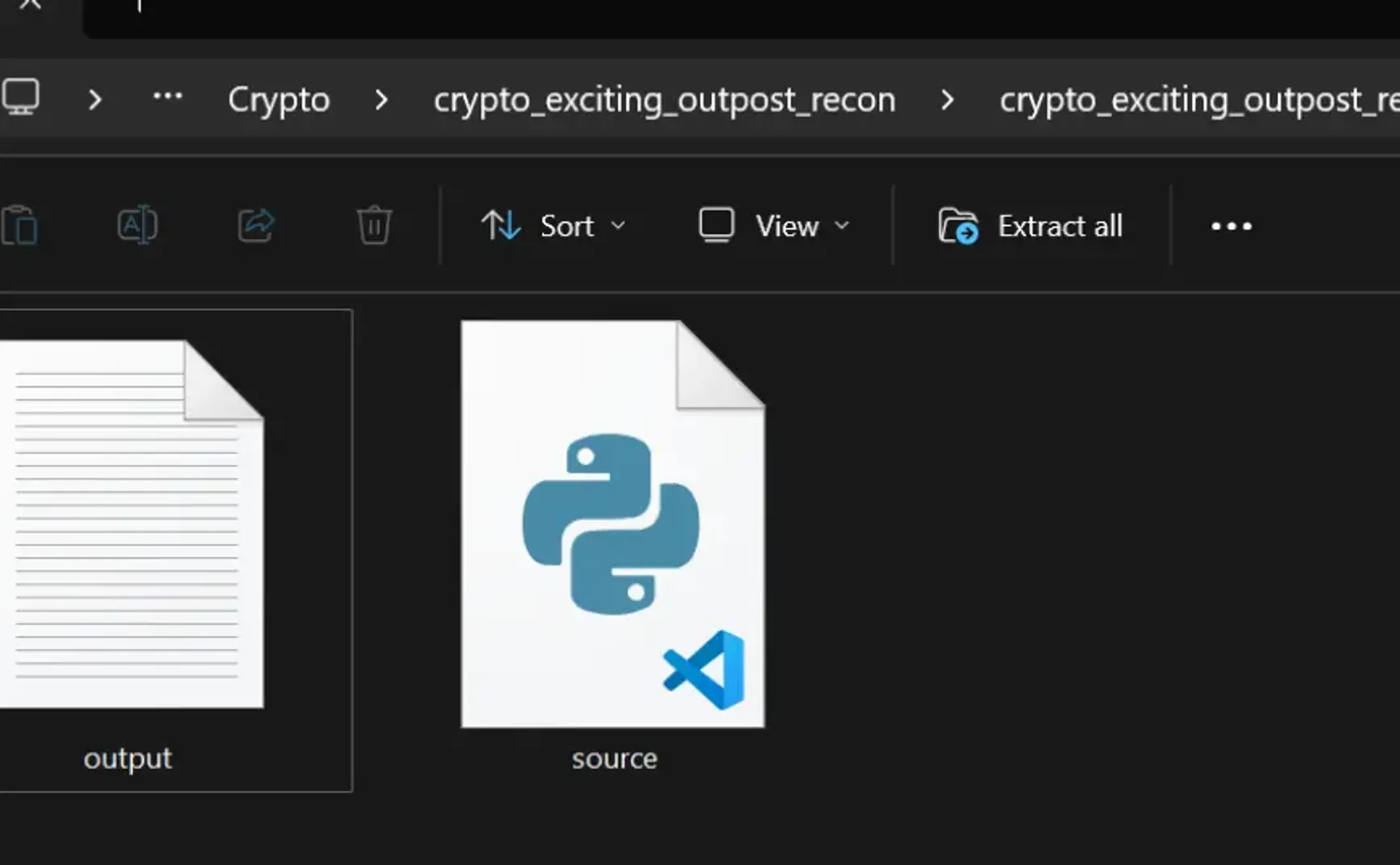
Task: Open the See more toolbar menu
Action: [x=1230, y=226]
